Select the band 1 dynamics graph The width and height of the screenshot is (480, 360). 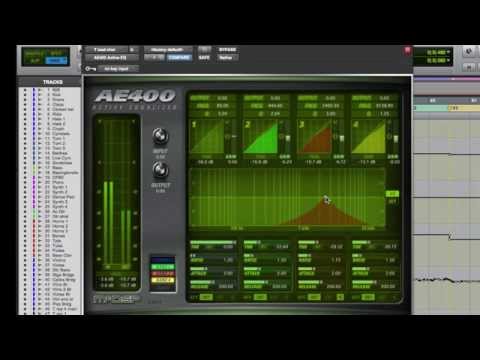pyautogui.click(x=207, y=137)
